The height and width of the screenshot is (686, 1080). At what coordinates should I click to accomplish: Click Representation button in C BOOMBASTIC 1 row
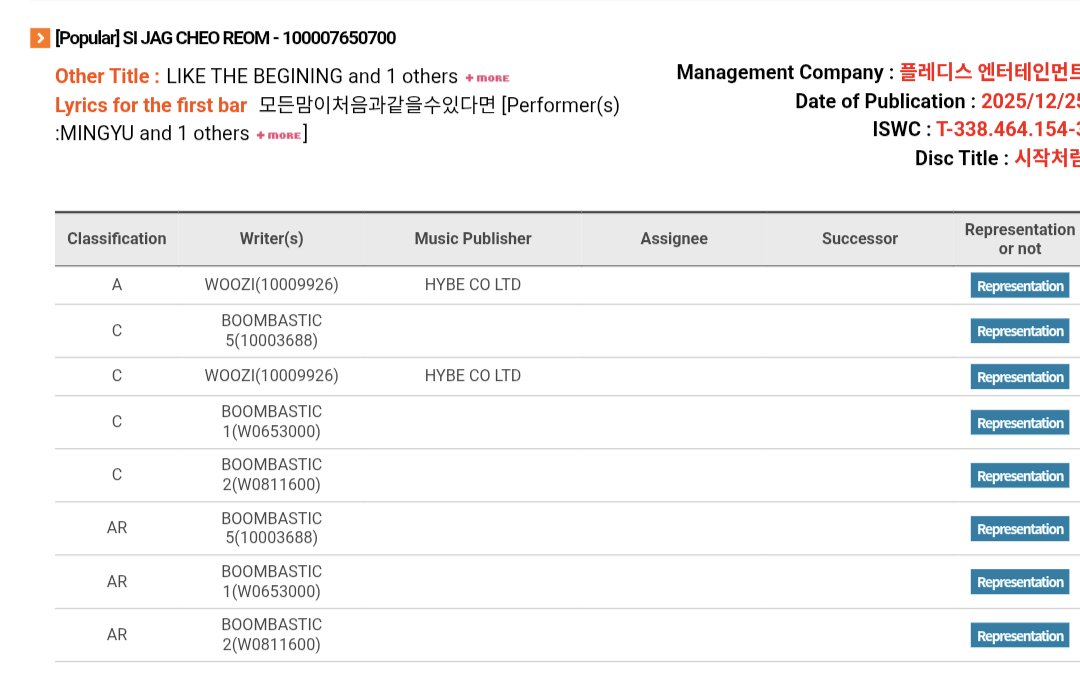click(1019, 422)
